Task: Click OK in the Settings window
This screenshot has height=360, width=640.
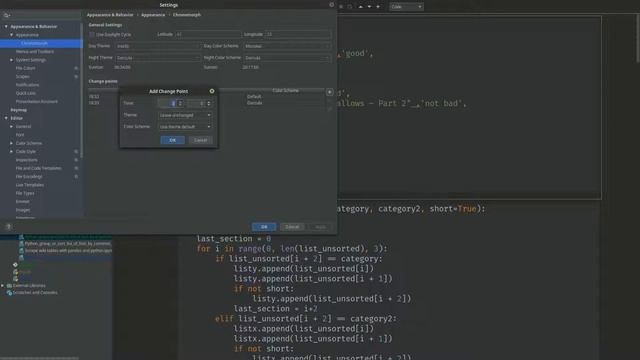Action: (x=264, y=227)
